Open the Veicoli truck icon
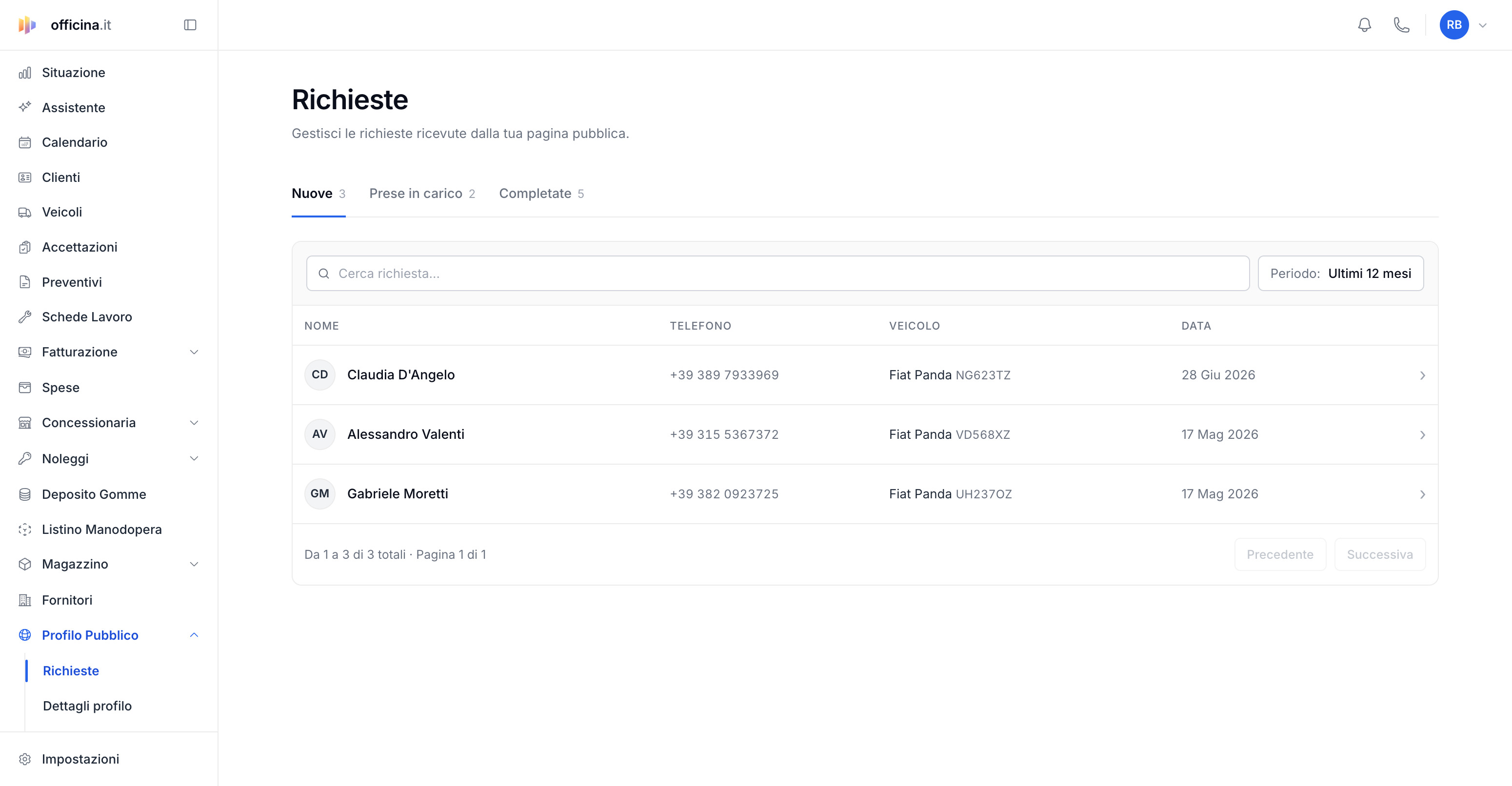This screenshot has height=786, width=1512. click(25, 212)
